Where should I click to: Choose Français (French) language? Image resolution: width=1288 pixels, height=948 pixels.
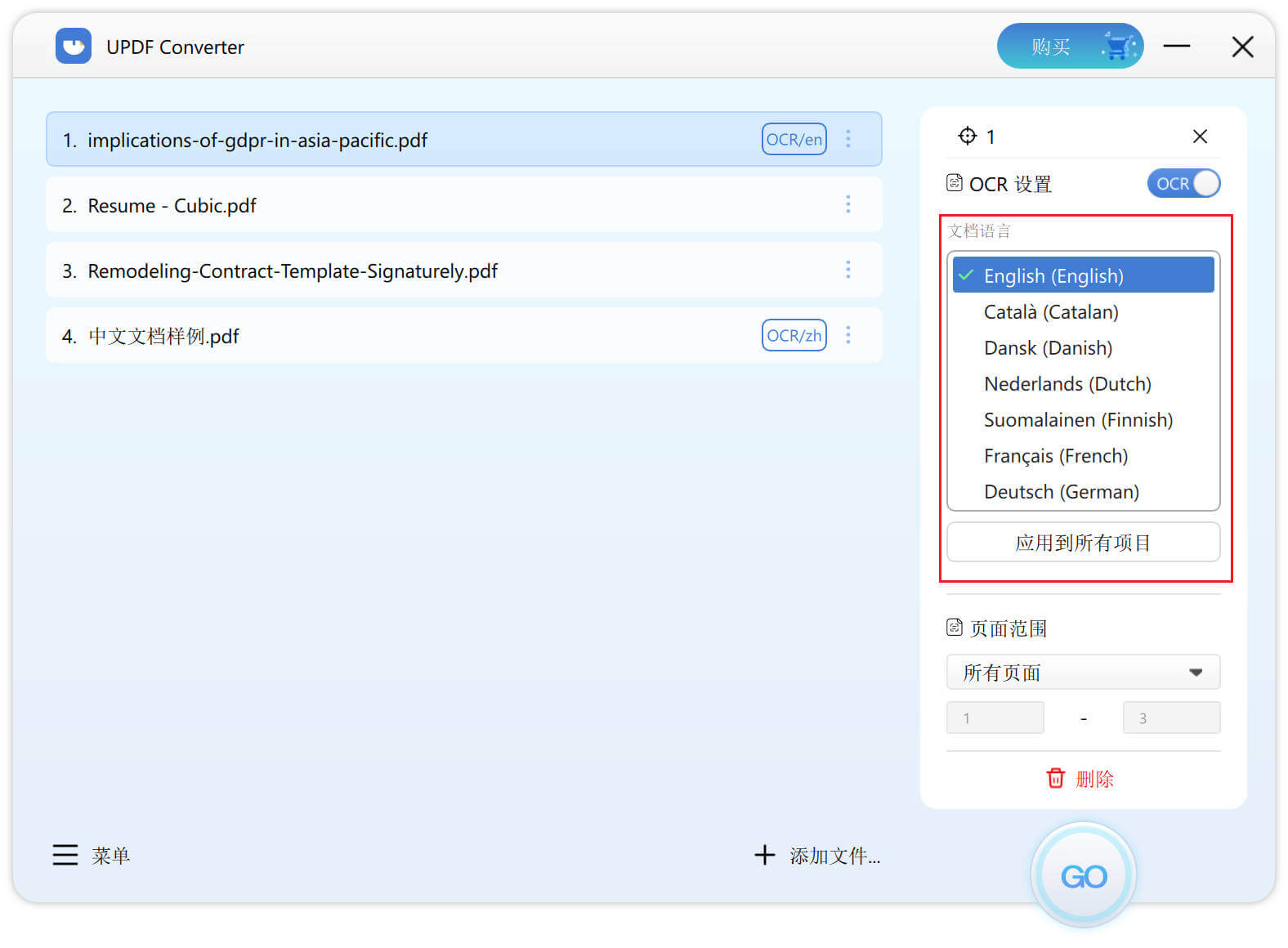[1084, 455]
